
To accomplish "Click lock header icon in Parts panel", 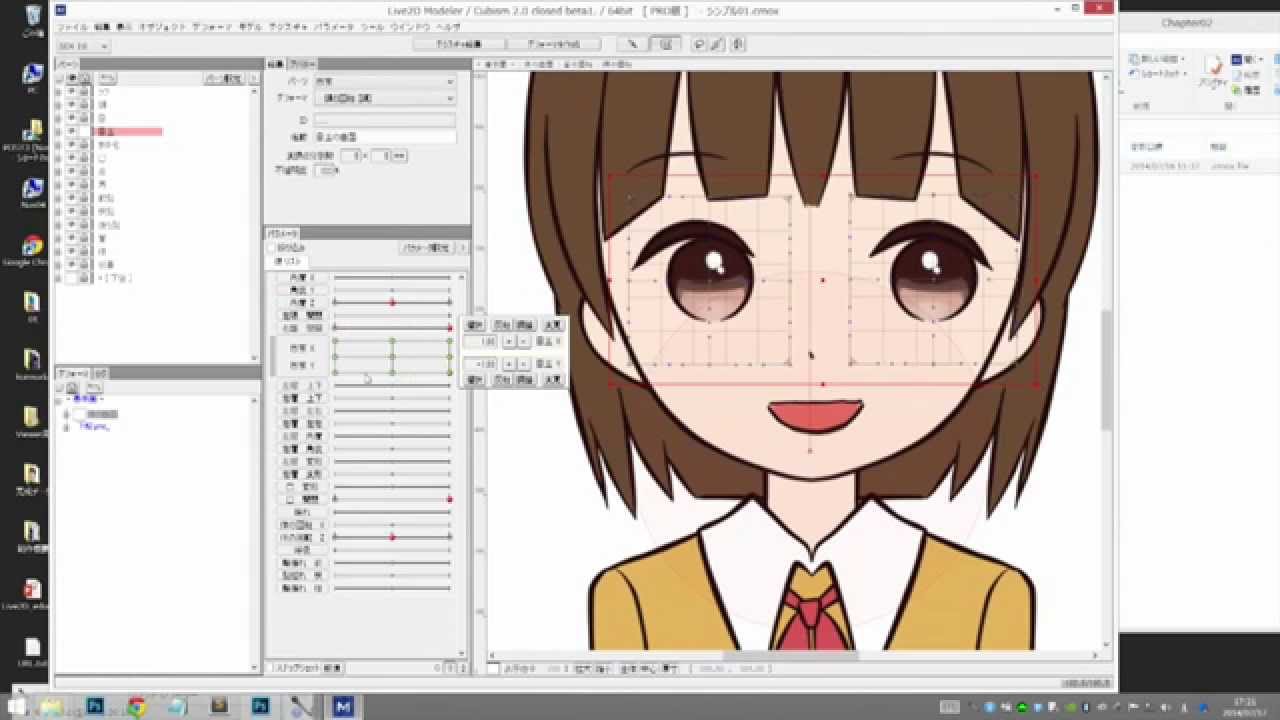I will click(x=85, y=78).
